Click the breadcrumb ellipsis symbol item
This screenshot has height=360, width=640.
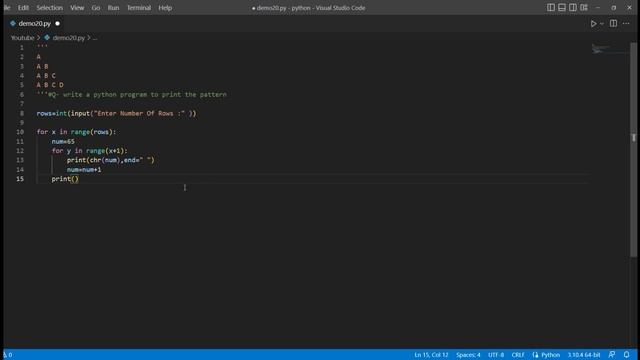(95, 38)
